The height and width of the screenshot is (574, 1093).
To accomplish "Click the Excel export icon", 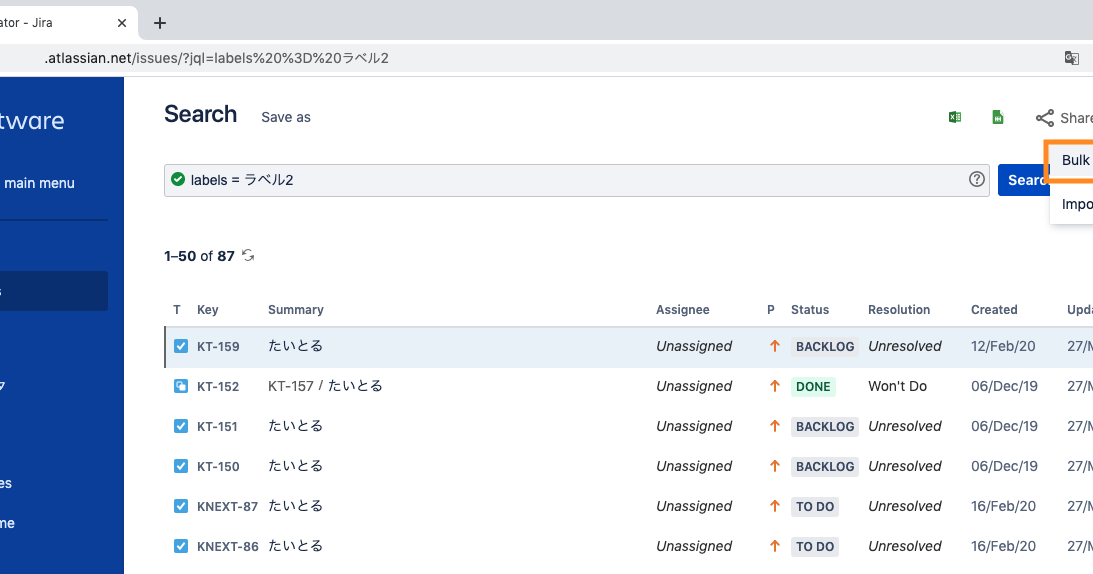I will 955,117.
